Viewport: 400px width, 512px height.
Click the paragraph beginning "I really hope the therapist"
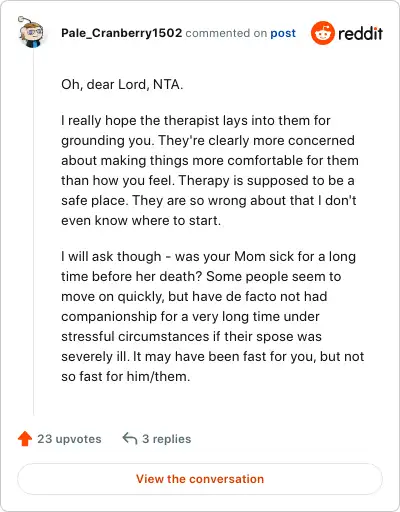(210, 170)
